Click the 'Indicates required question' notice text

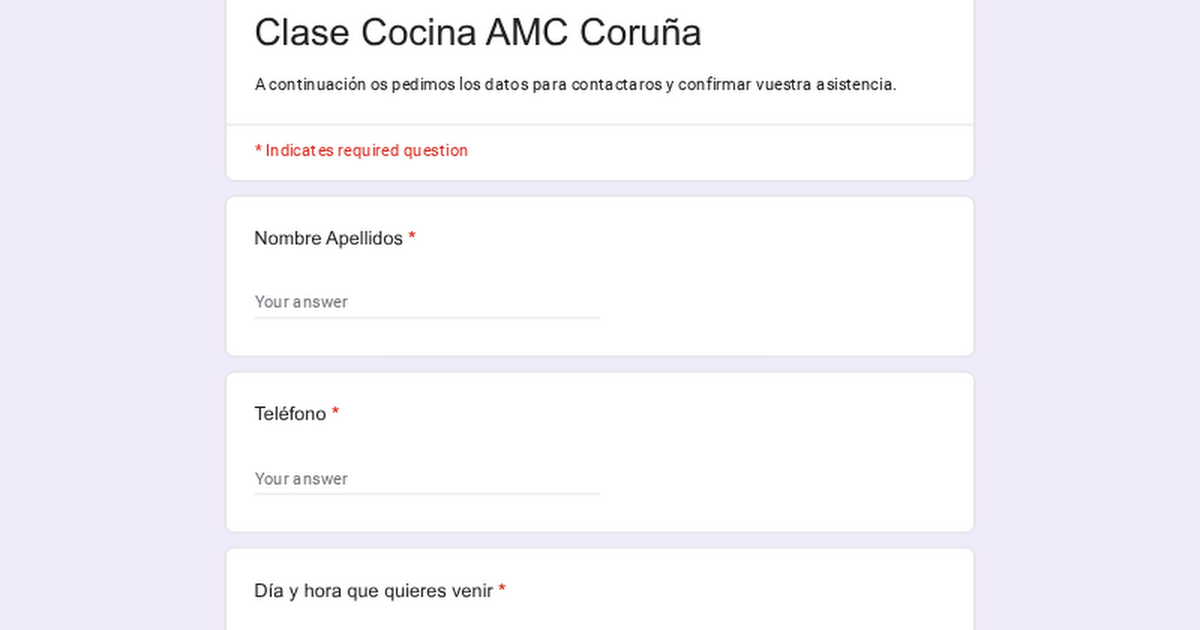366,151
